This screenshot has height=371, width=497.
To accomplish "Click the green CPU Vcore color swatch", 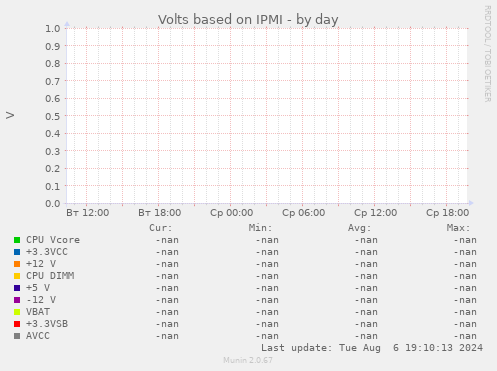I will click(17, 240).
